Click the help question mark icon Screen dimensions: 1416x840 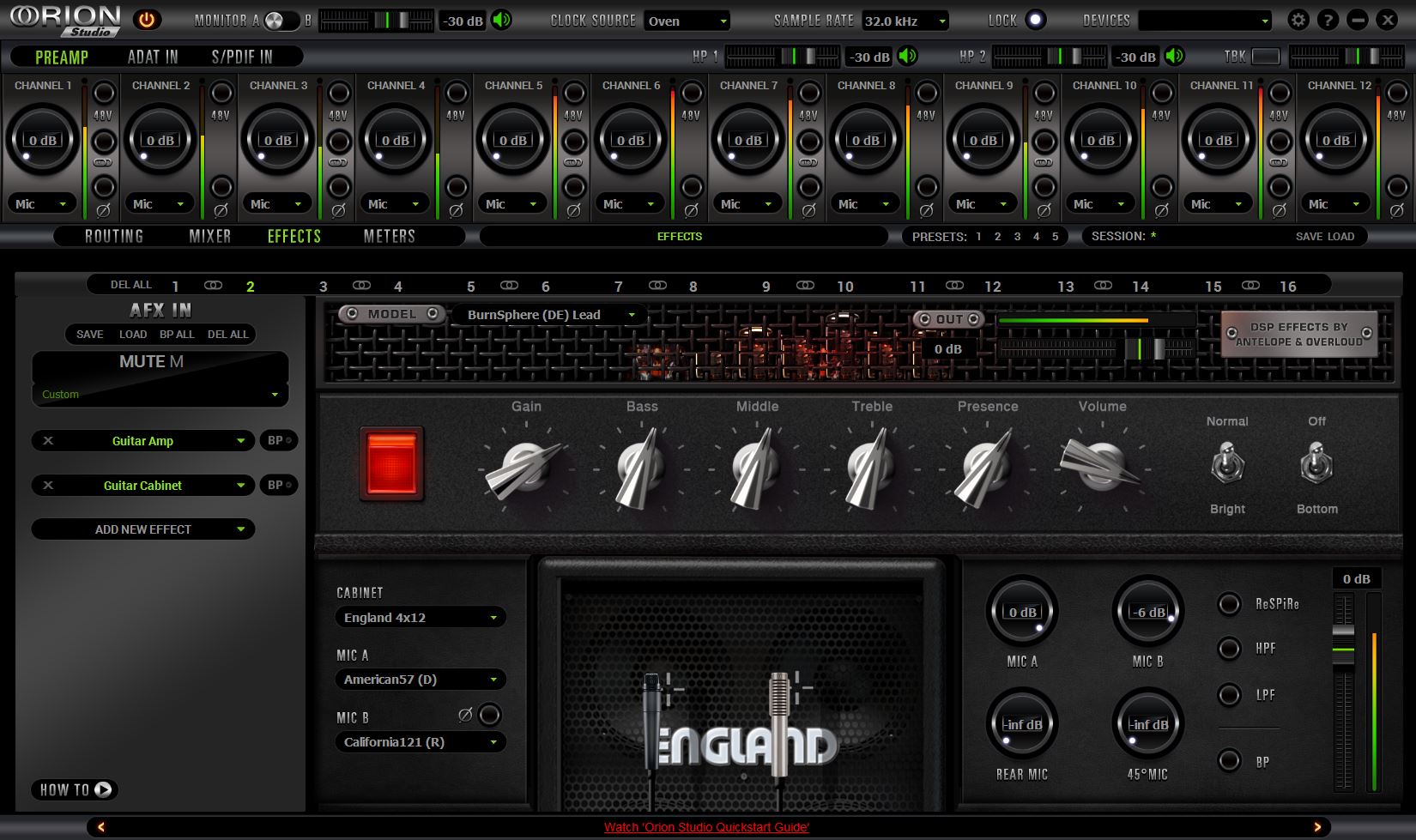click(1328, 20)
